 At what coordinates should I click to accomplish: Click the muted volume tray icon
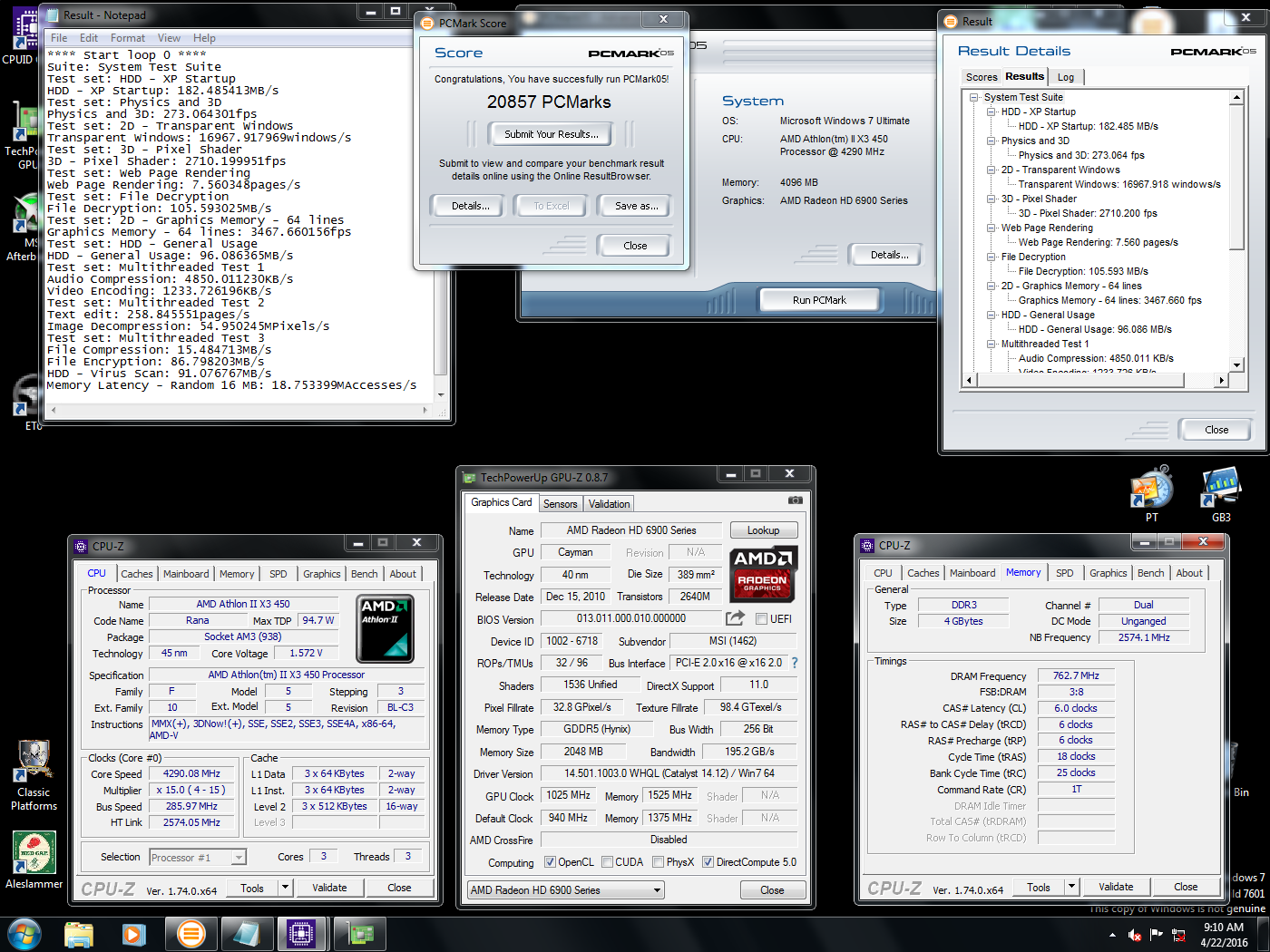click(1134, 935)
